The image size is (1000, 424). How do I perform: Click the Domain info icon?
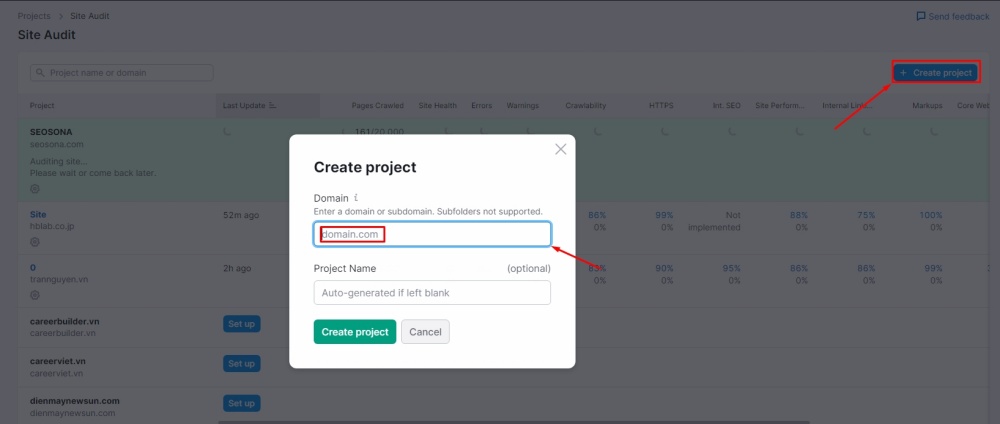click(x=356, y=198)
